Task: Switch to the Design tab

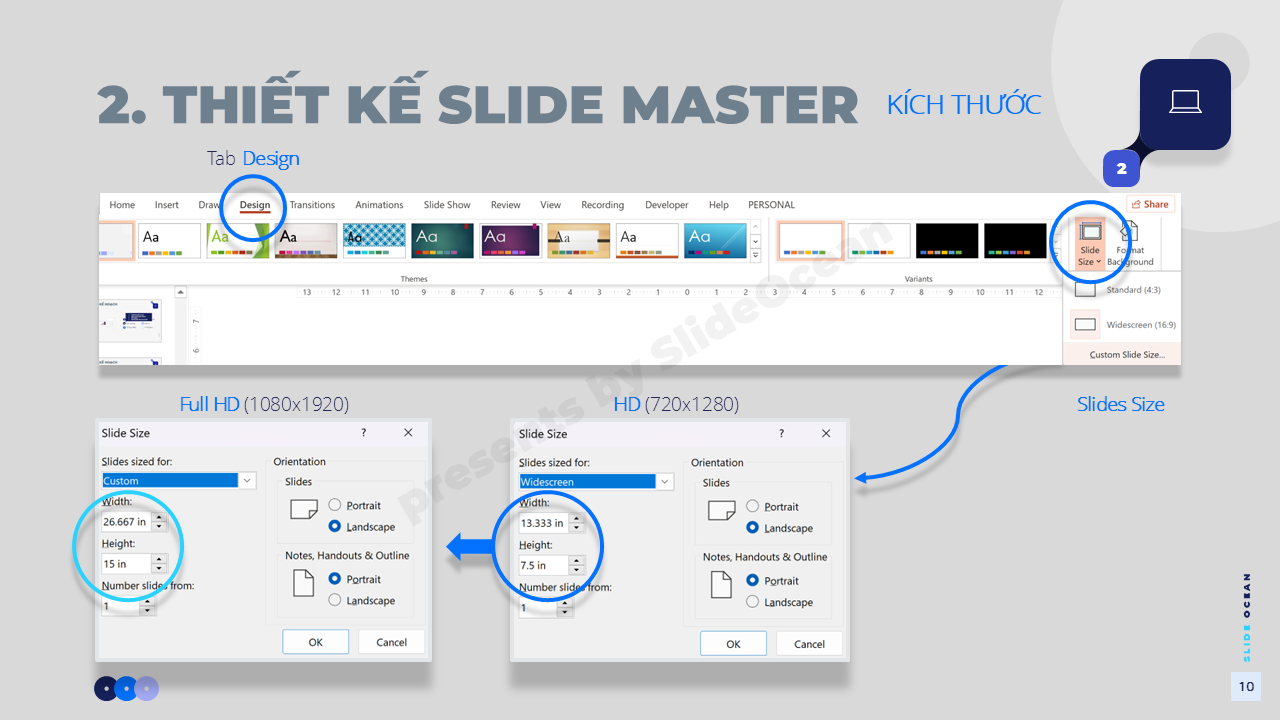Action: (x=255, y=205)
